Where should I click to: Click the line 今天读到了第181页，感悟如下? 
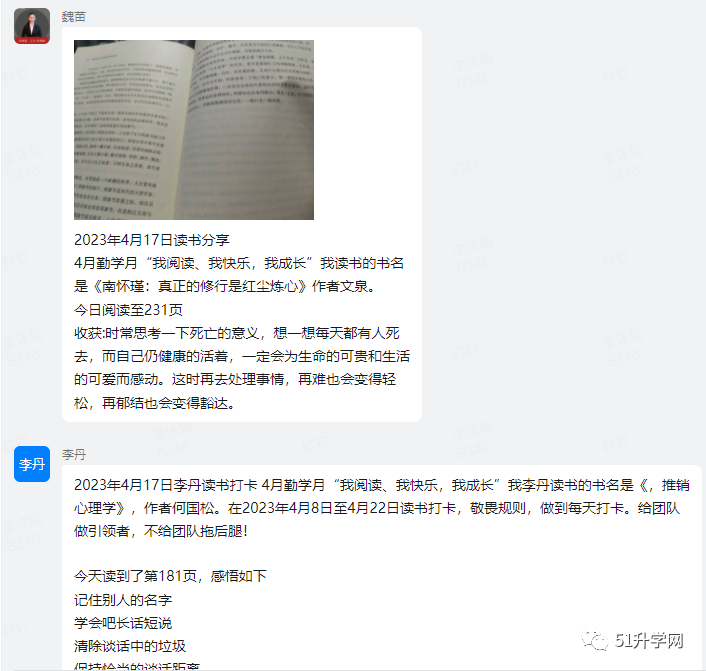coord(170,576)
